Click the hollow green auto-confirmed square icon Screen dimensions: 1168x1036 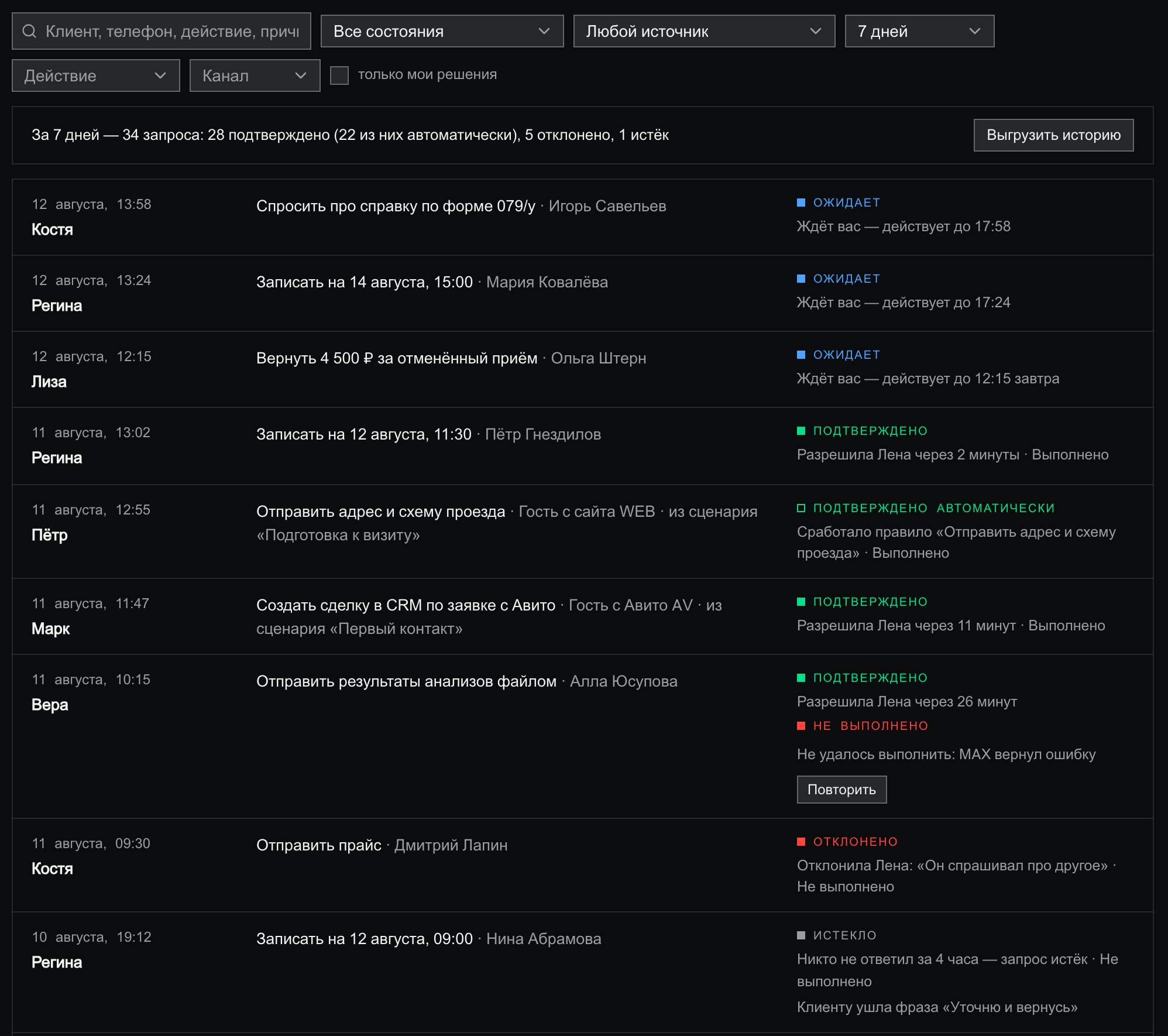pos(801,508)
